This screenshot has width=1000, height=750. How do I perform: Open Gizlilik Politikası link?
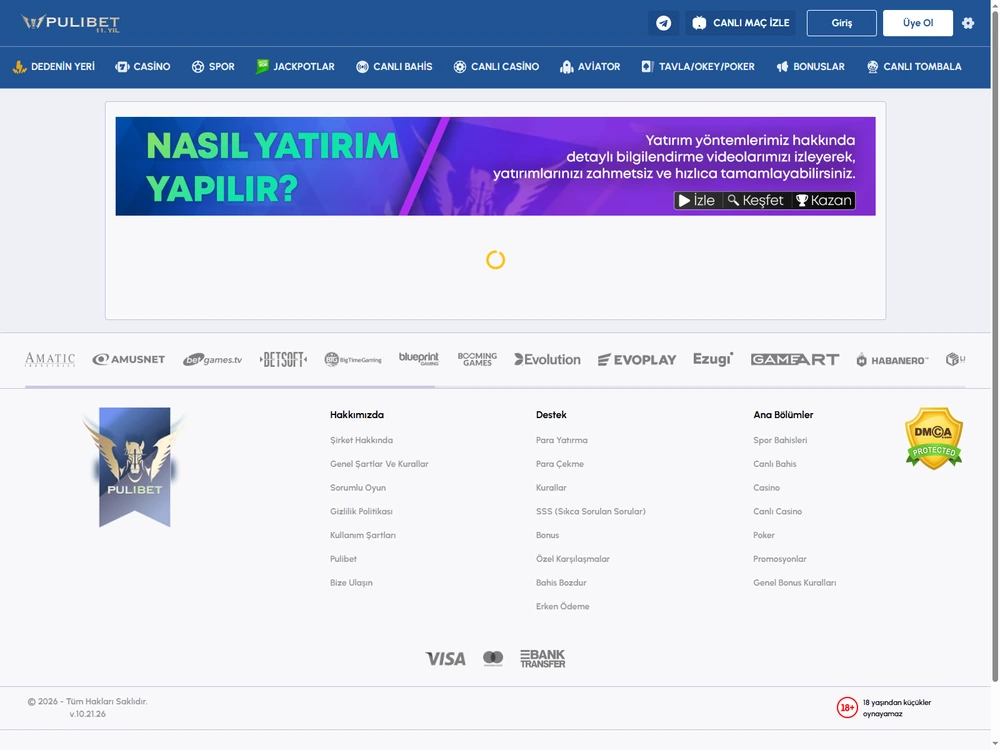(x=361, y=511)
